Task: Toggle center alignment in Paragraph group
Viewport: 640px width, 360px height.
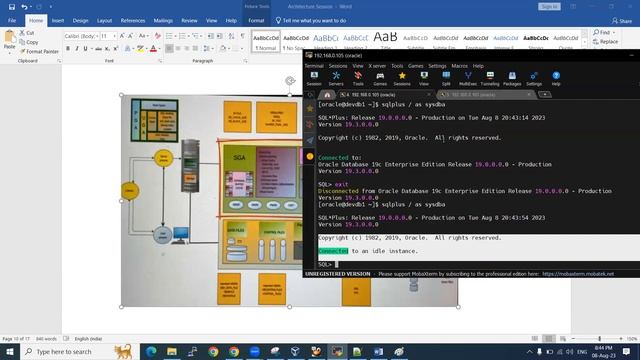Action: tap(178, 49)
